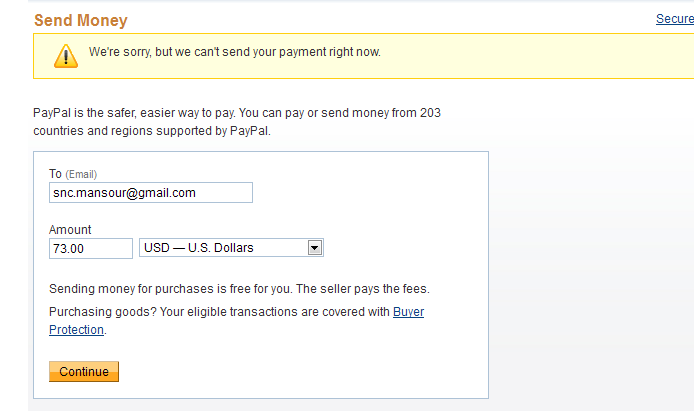This screenshot has height=411, width=694.
Task: Open the Secure link at top right
Action: click(x=675, y=19)
